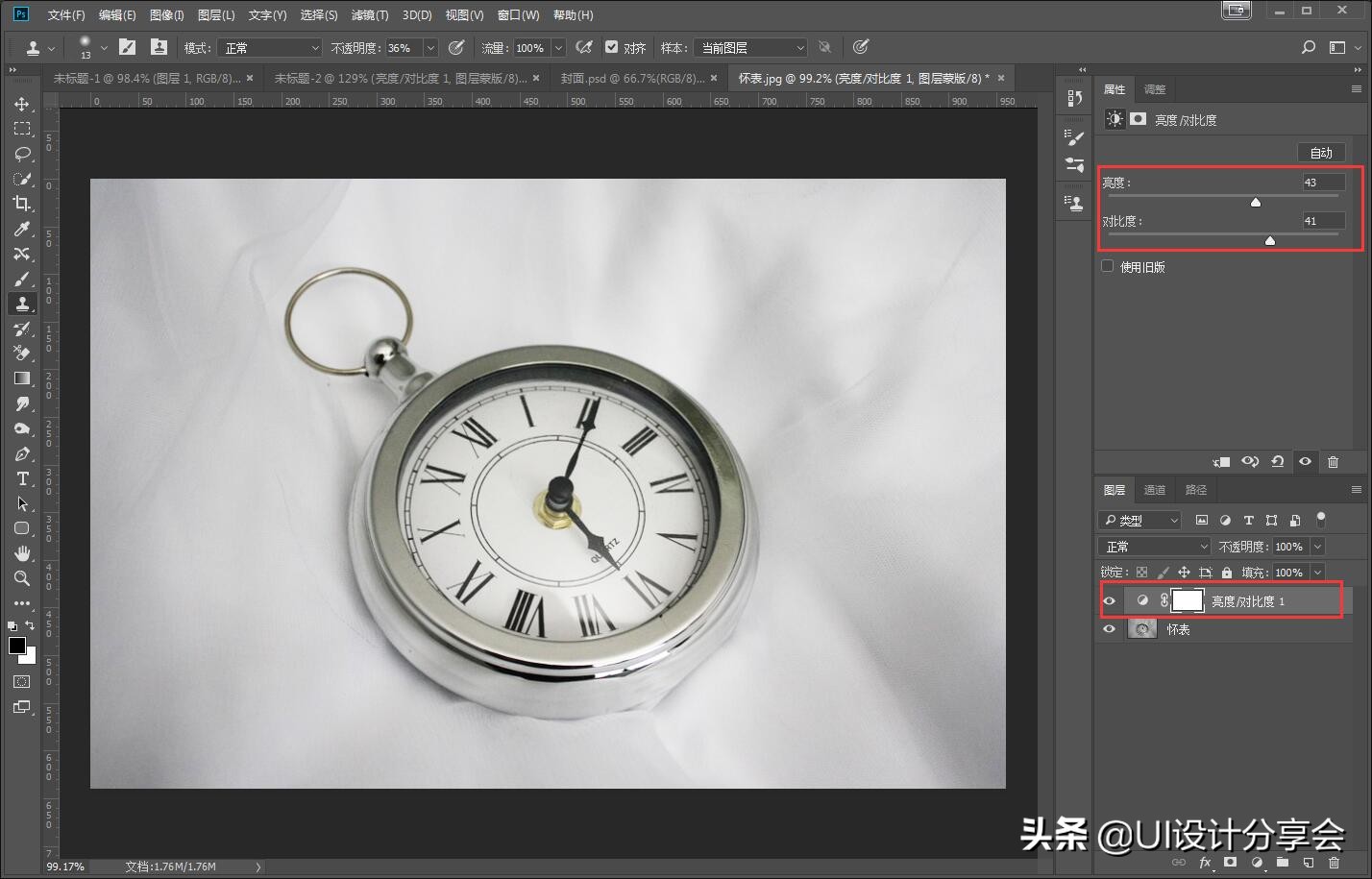Image resolution: width=1372 pixels, height=879 pixels.
Task: Toggle the 对齐 checkbox in options bar
Action: 612,46
